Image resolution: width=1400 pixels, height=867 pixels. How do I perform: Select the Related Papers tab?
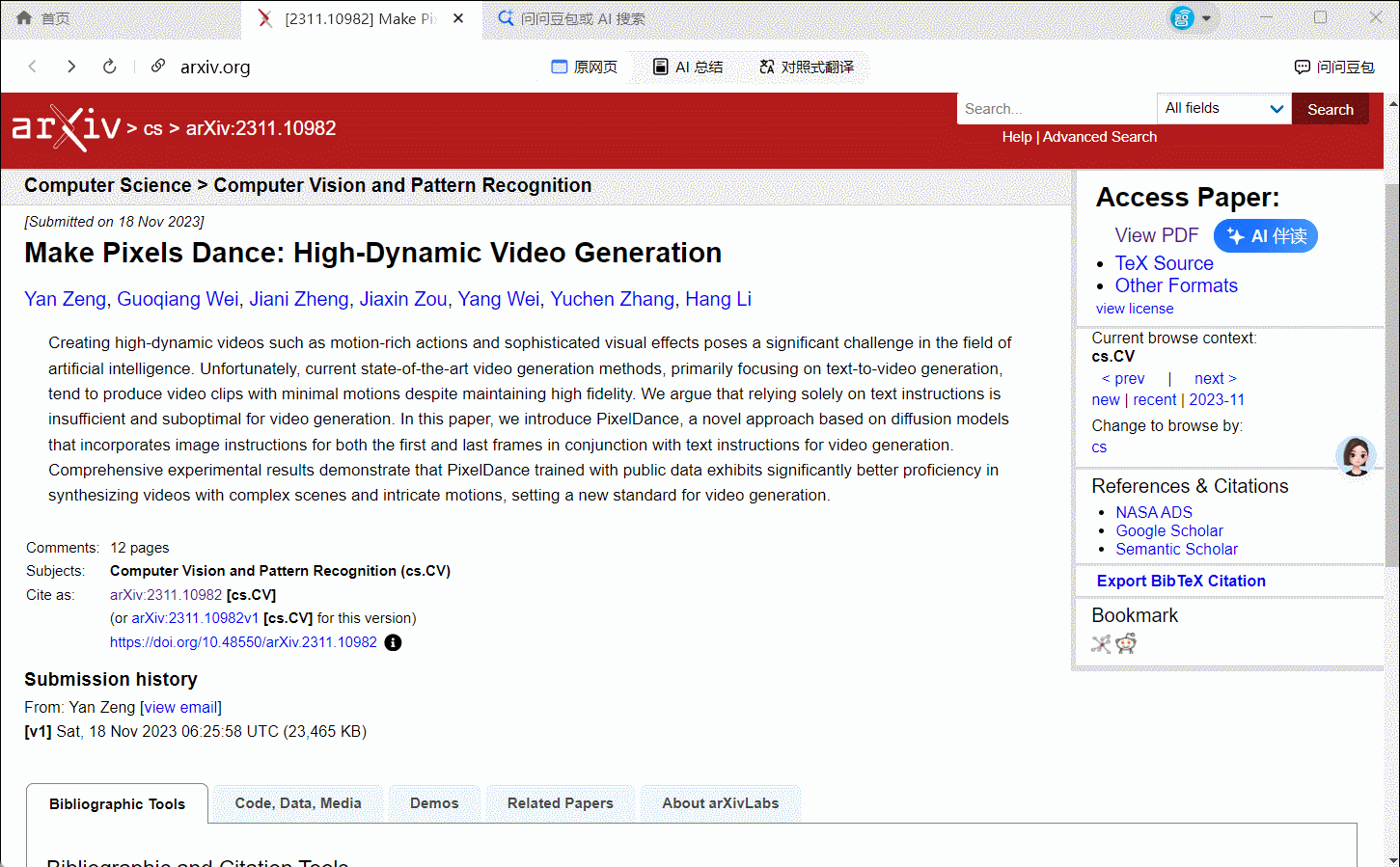pyautogui.click(x=560, y=803)
